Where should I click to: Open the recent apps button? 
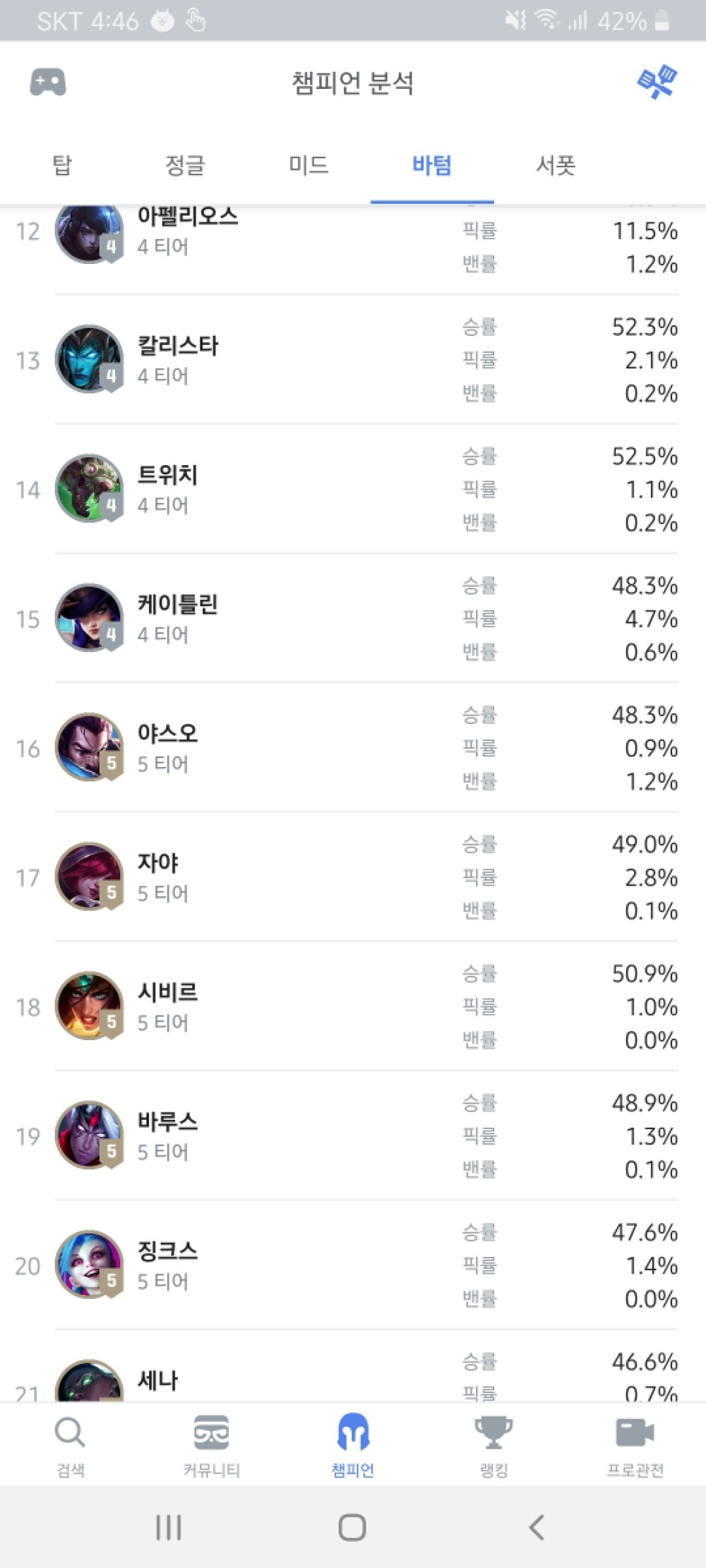click(169, 1528)
